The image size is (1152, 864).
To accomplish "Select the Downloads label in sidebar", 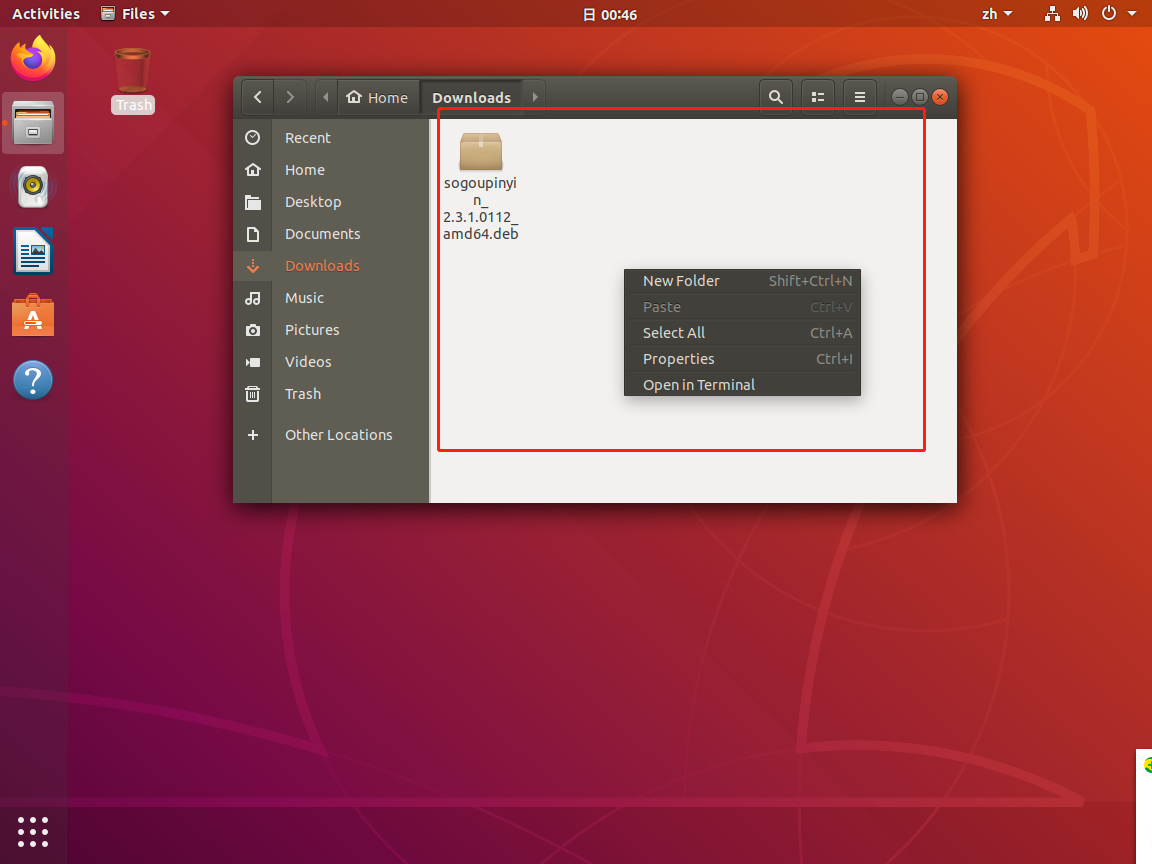I will pos(323,266).
